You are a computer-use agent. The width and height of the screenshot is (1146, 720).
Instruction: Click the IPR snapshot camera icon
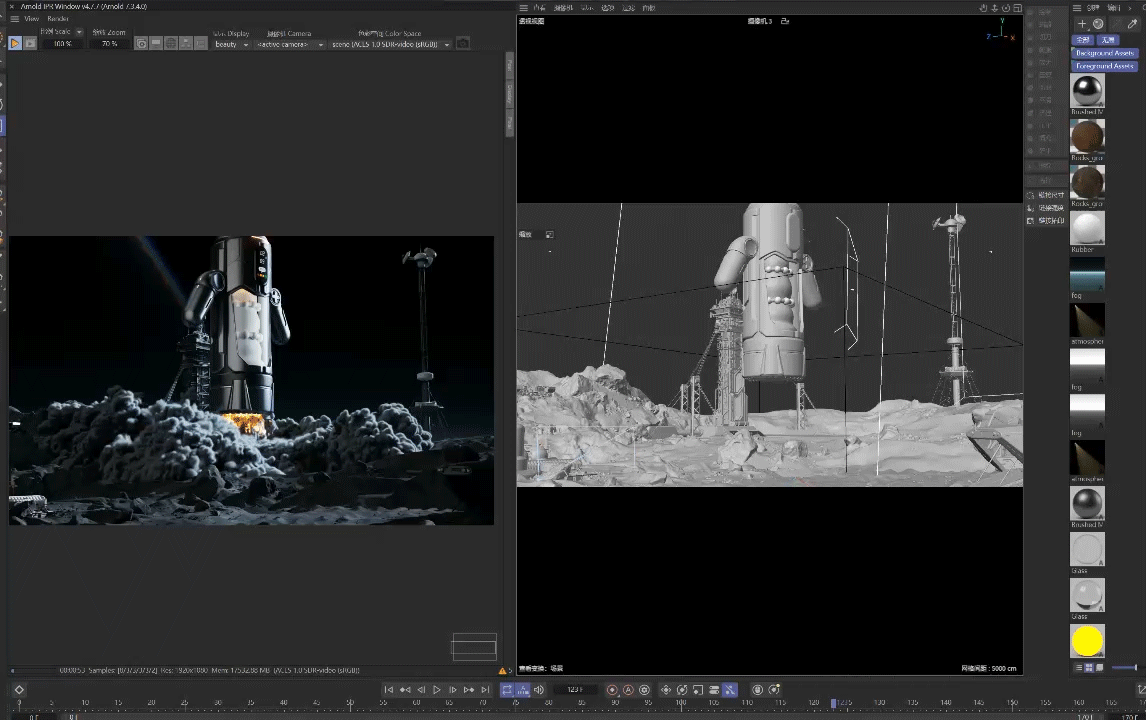tap(463, 44)
